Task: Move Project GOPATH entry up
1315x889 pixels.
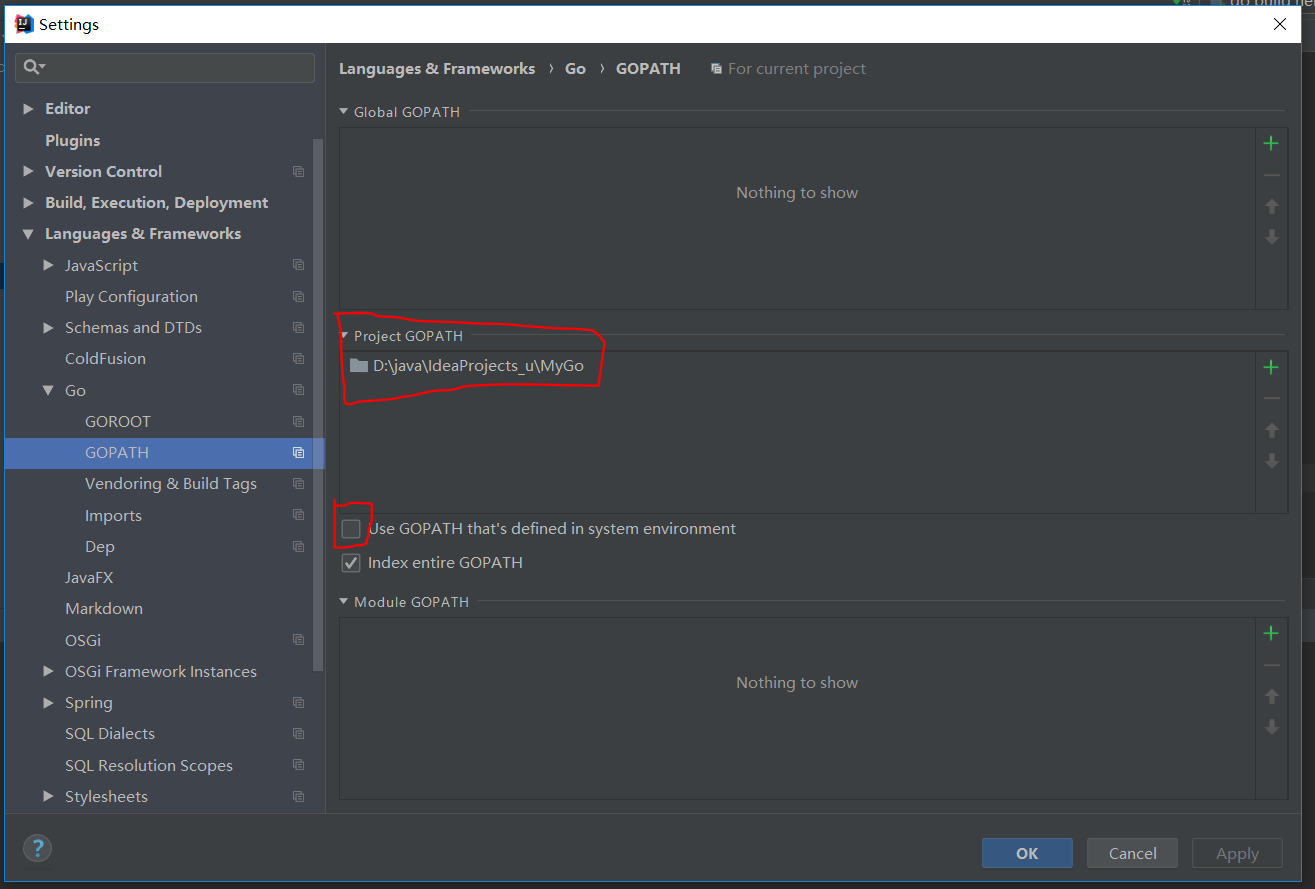Action: tap(1271, 430)
